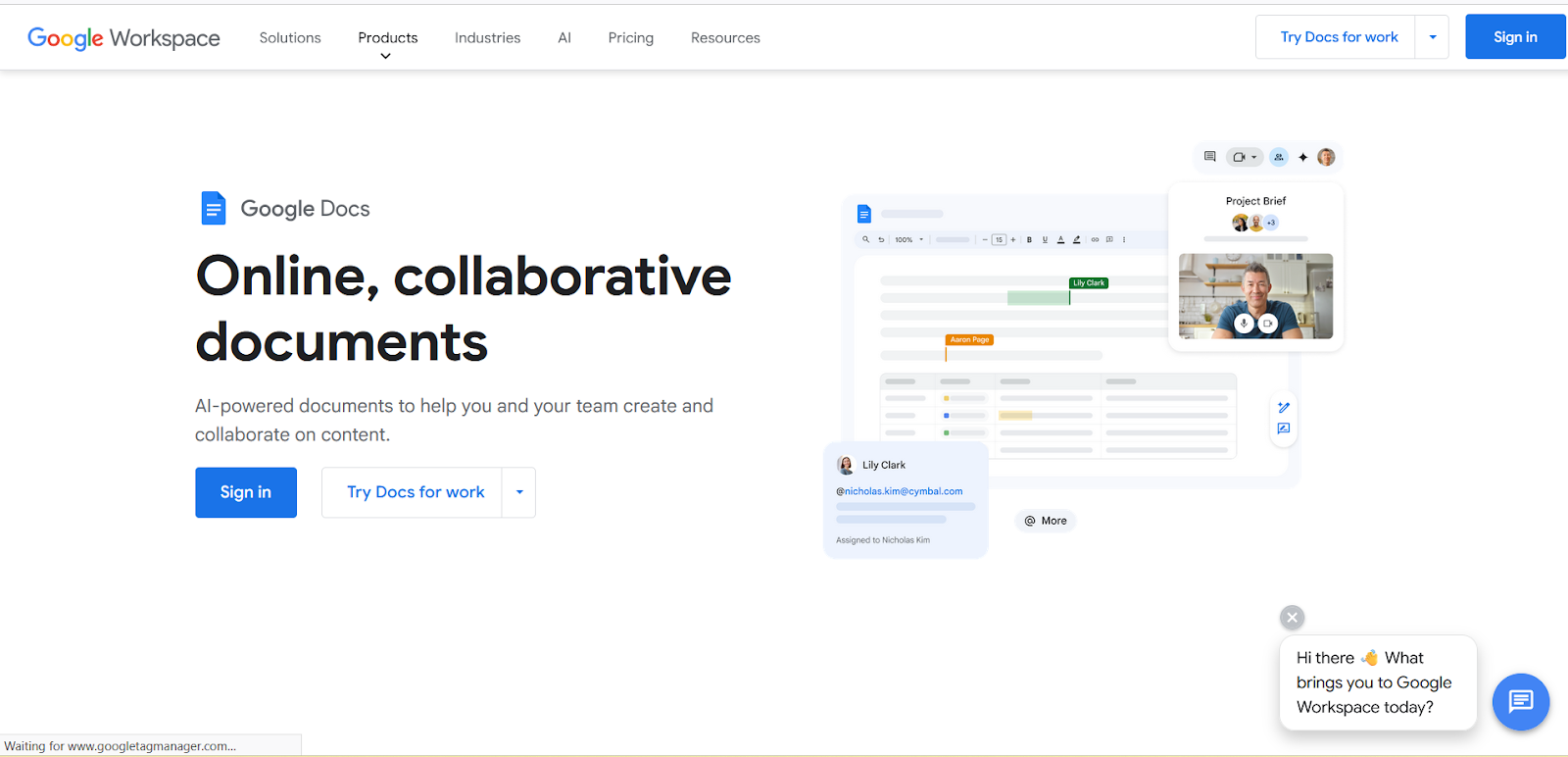
Task: Click Lily Clark's avatar in the comment card
Action: 845,465
